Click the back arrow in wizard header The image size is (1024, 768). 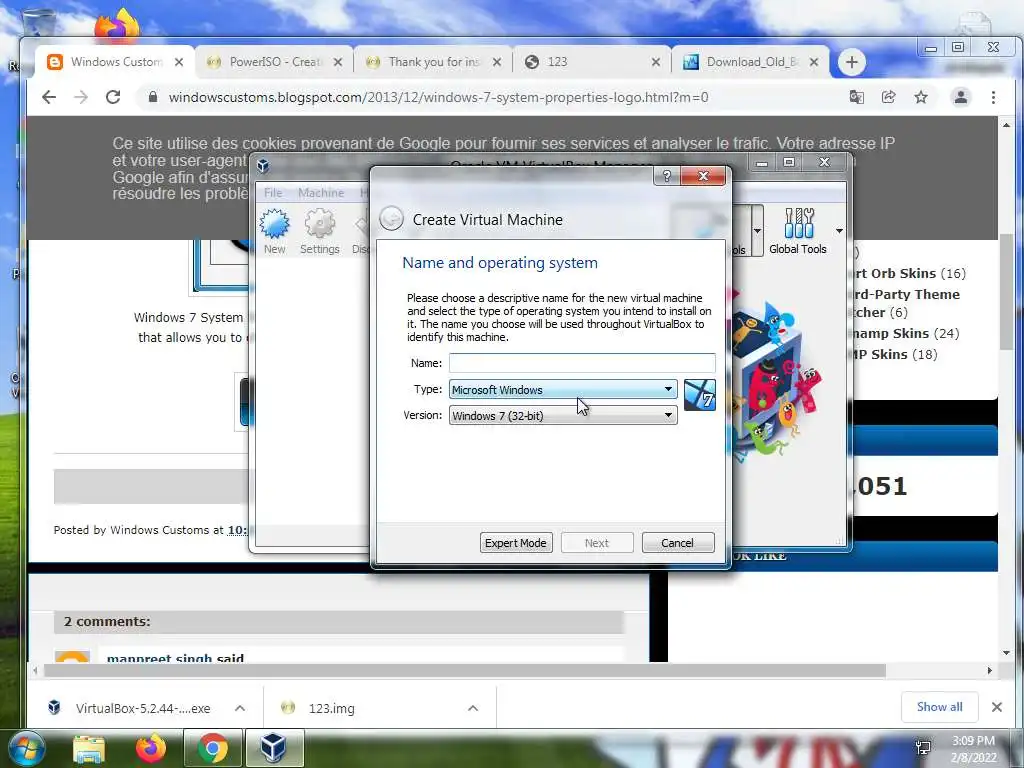391,219
